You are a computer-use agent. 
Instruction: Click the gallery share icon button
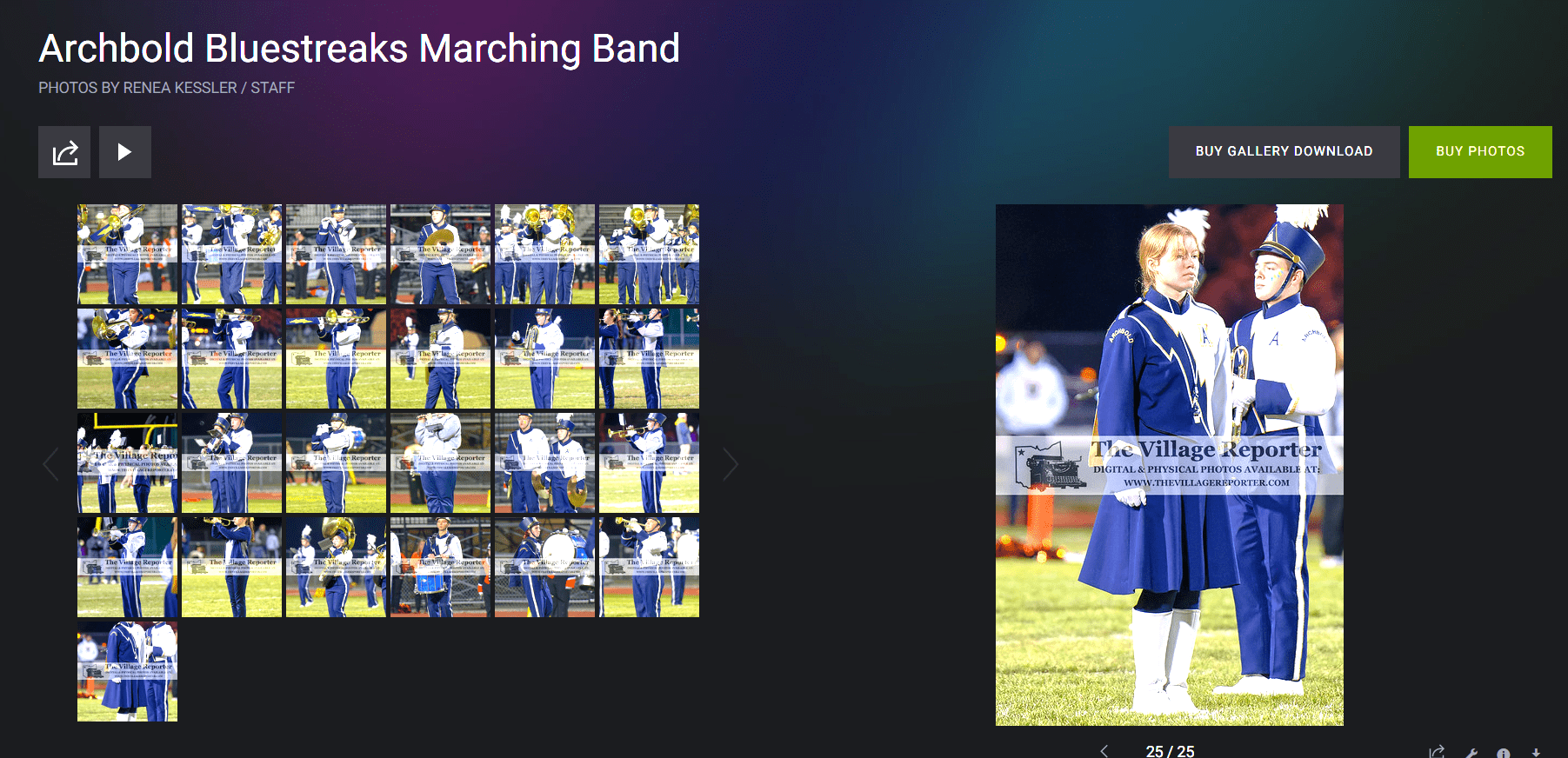tap(64, 152)
